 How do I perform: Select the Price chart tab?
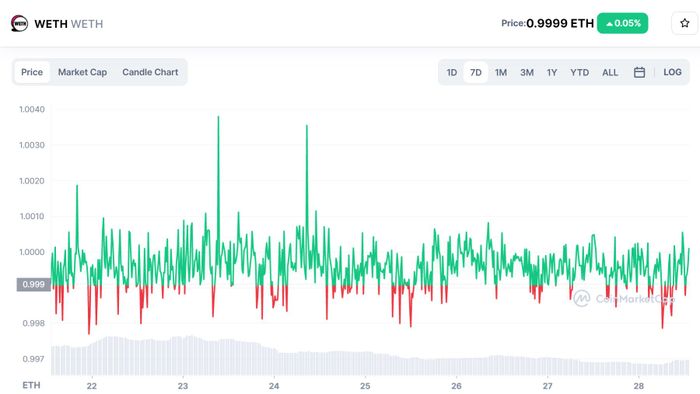(32, 72)
